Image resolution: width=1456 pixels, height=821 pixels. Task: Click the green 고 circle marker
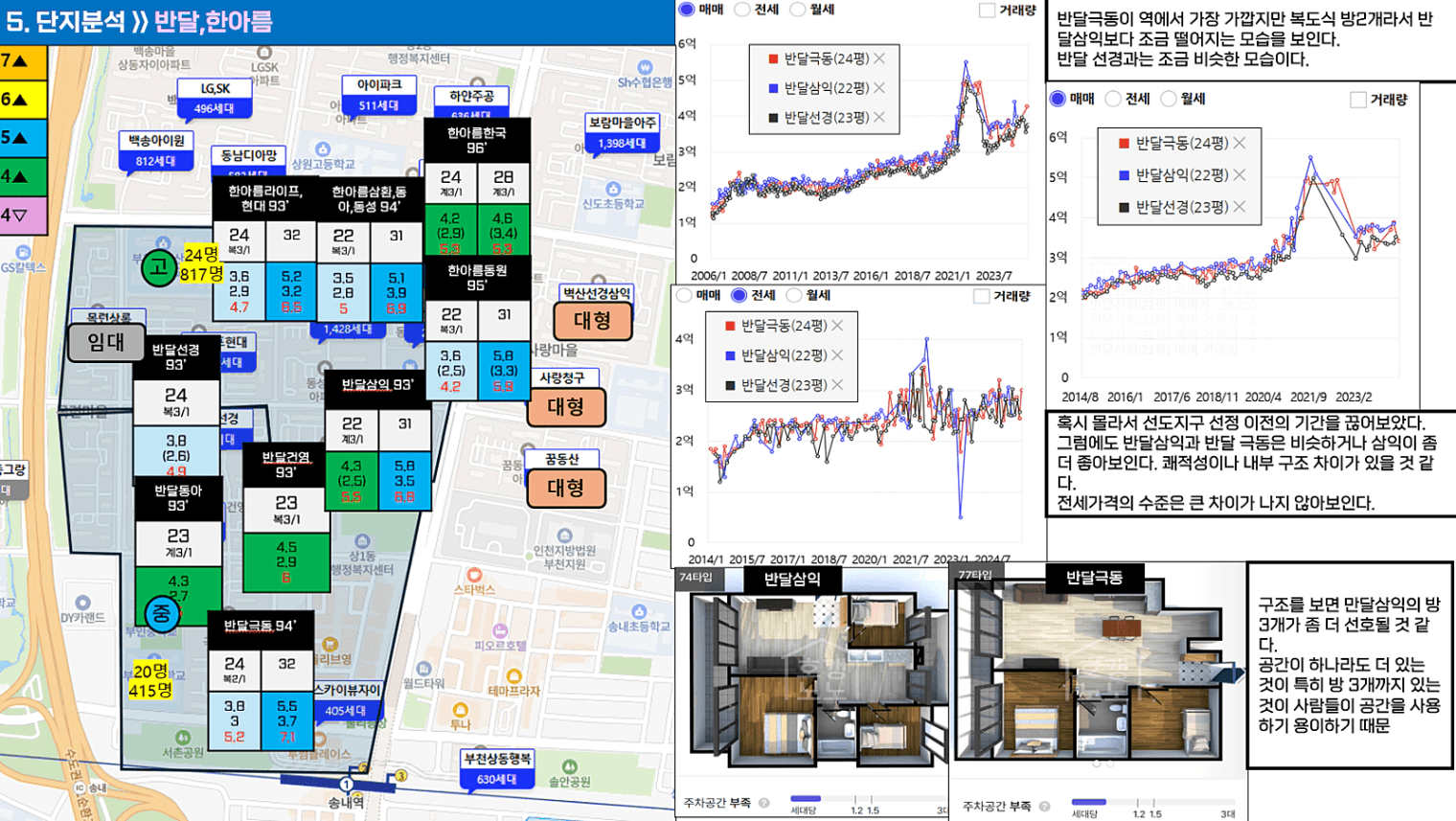coord(159,267)
